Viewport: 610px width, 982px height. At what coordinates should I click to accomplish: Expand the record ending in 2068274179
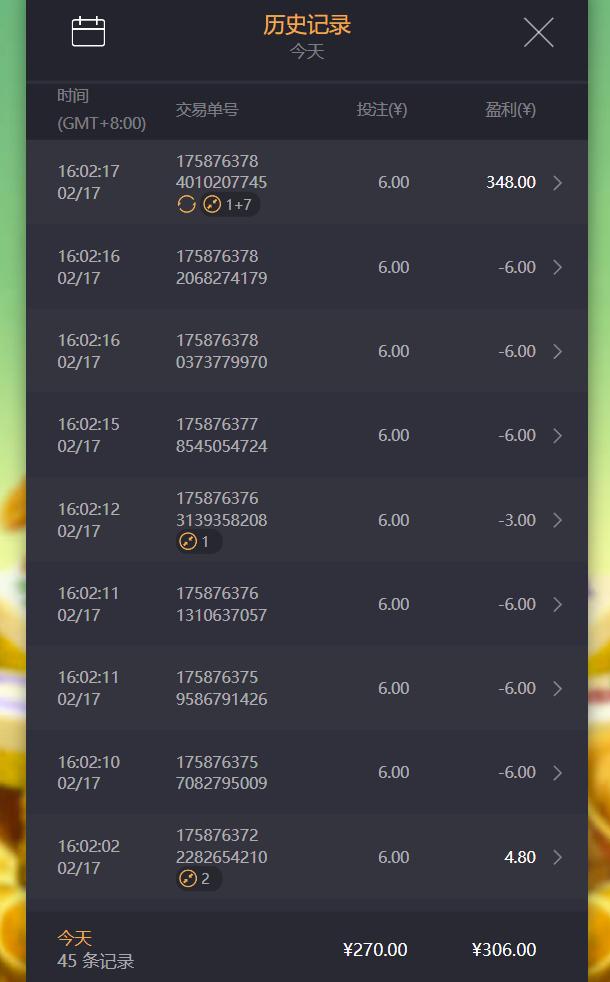click(557, 267)
